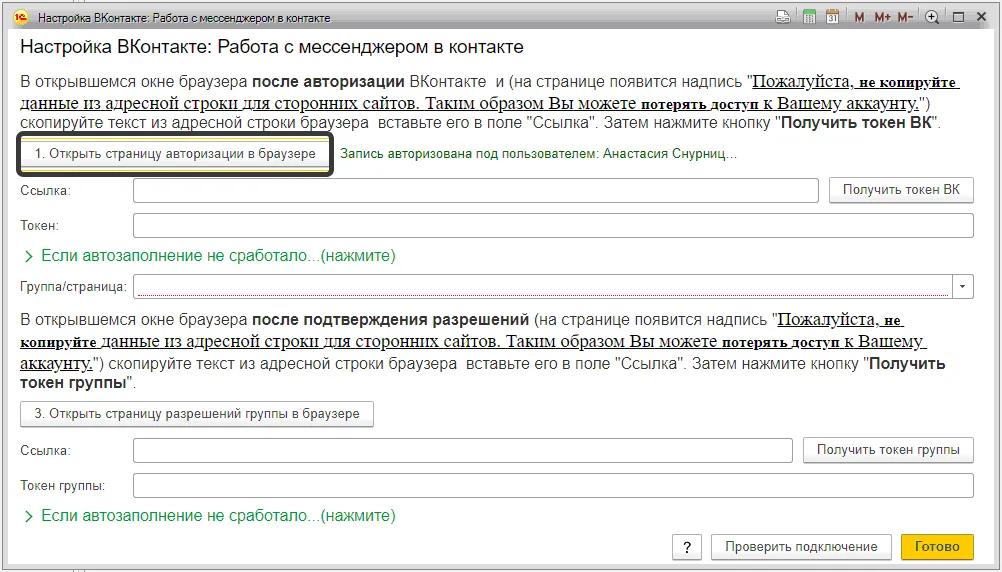Image resolution: width=1002 pixels, height=572 pixels.
Task: Focus the second 'Ссылка' field near group token
Action: 463,450
